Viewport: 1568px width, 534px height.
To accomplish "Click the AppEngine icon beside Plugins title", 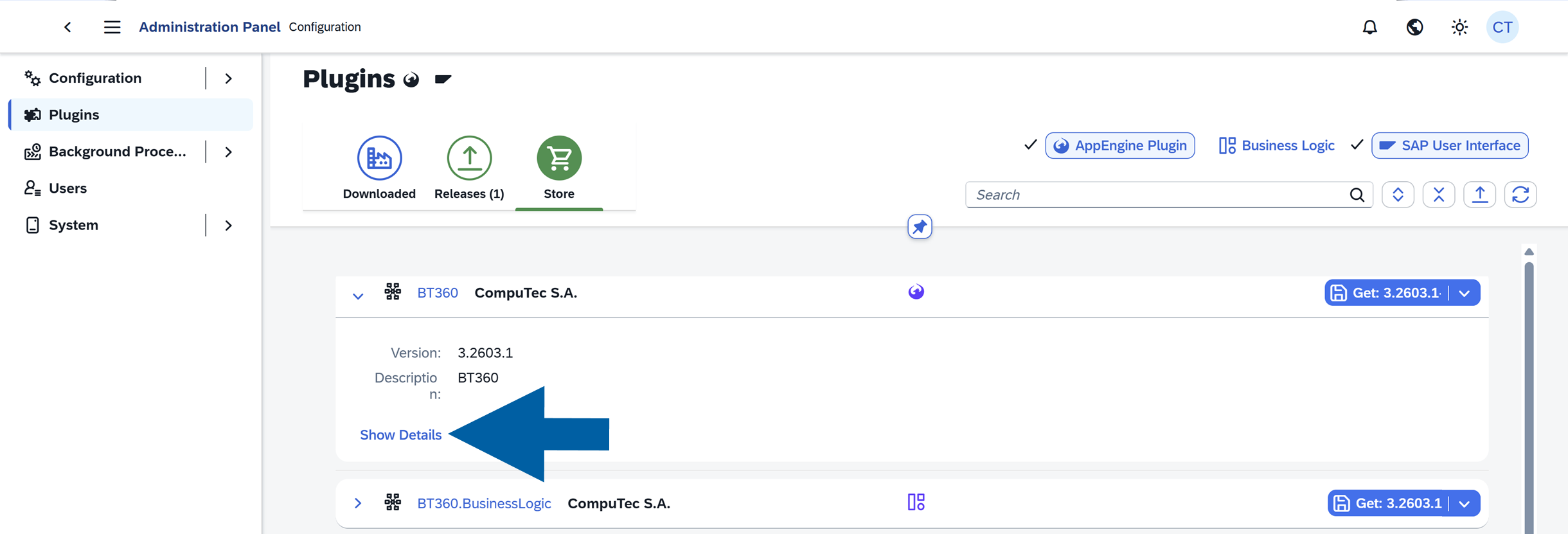I will pos(411,80).
